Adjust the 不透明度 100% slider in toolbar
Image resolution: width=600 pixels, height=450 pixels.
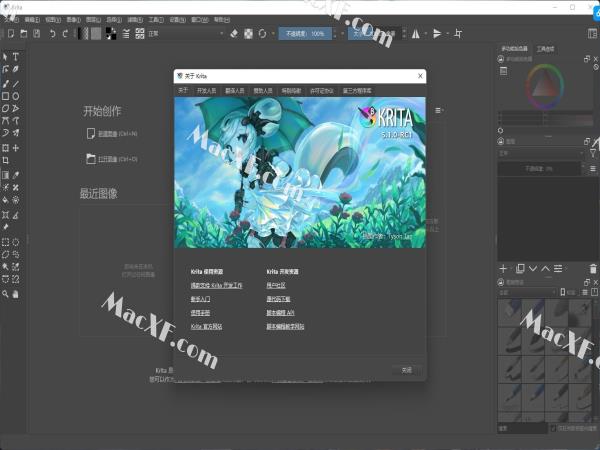305,34
